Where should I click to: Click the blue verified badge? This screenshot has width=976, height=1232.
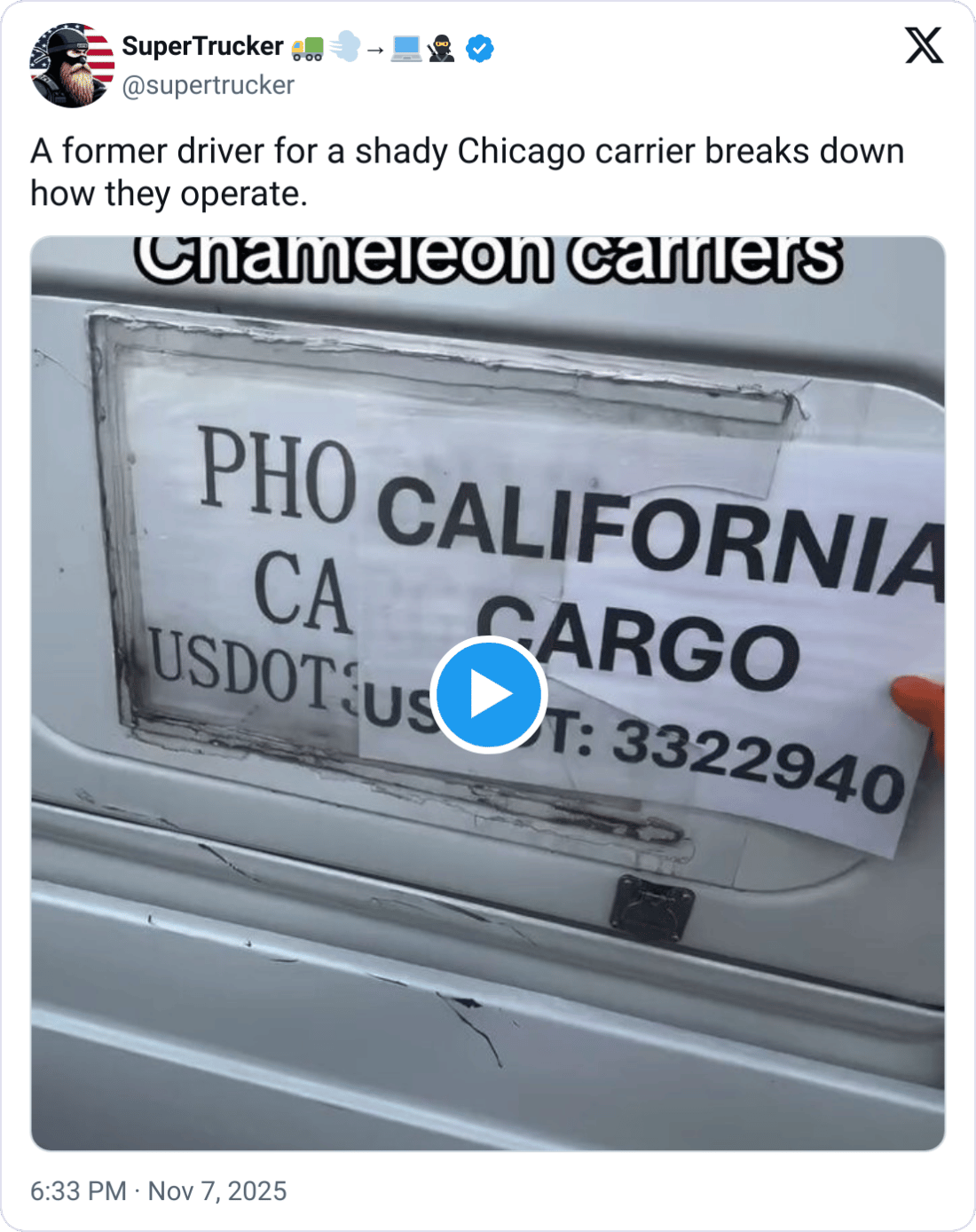coord(480,48)
